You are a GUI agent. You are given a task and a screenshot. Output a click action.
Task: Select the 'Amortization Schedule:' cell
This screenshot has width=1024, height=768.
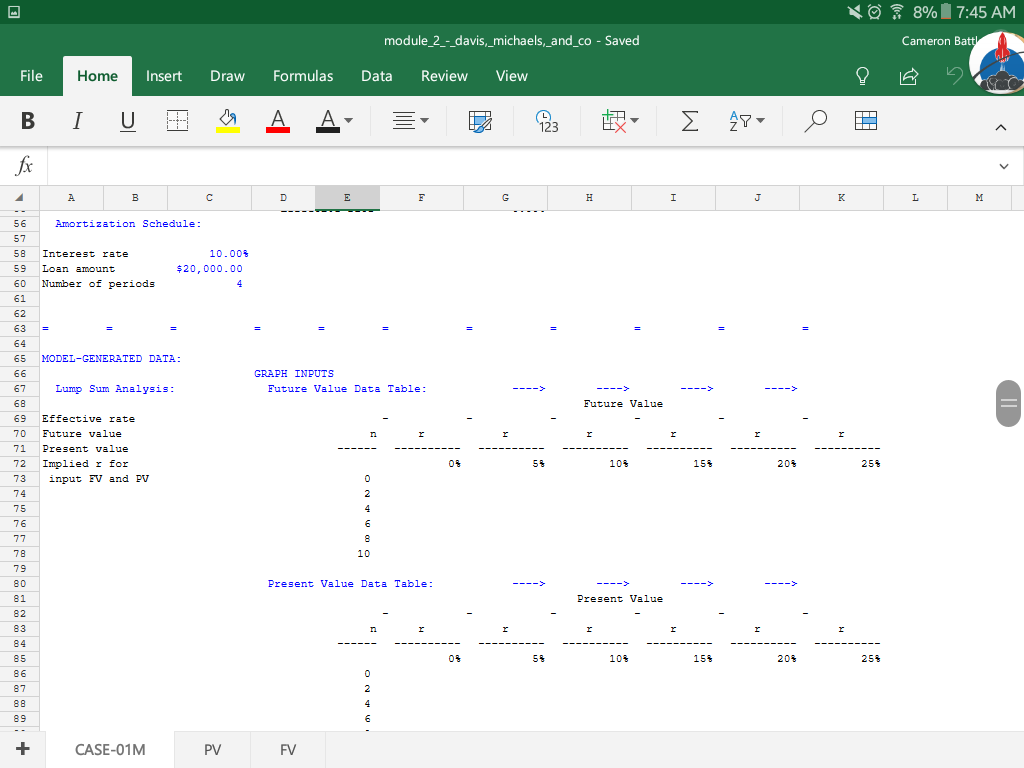point(128,224)
